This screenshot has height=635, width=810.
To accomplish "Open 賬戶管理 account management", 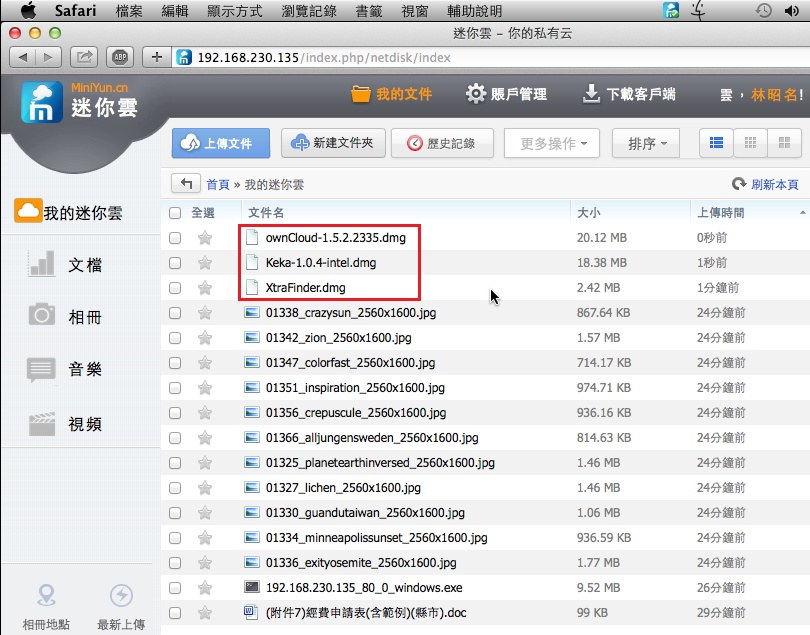I will point(506,94).
